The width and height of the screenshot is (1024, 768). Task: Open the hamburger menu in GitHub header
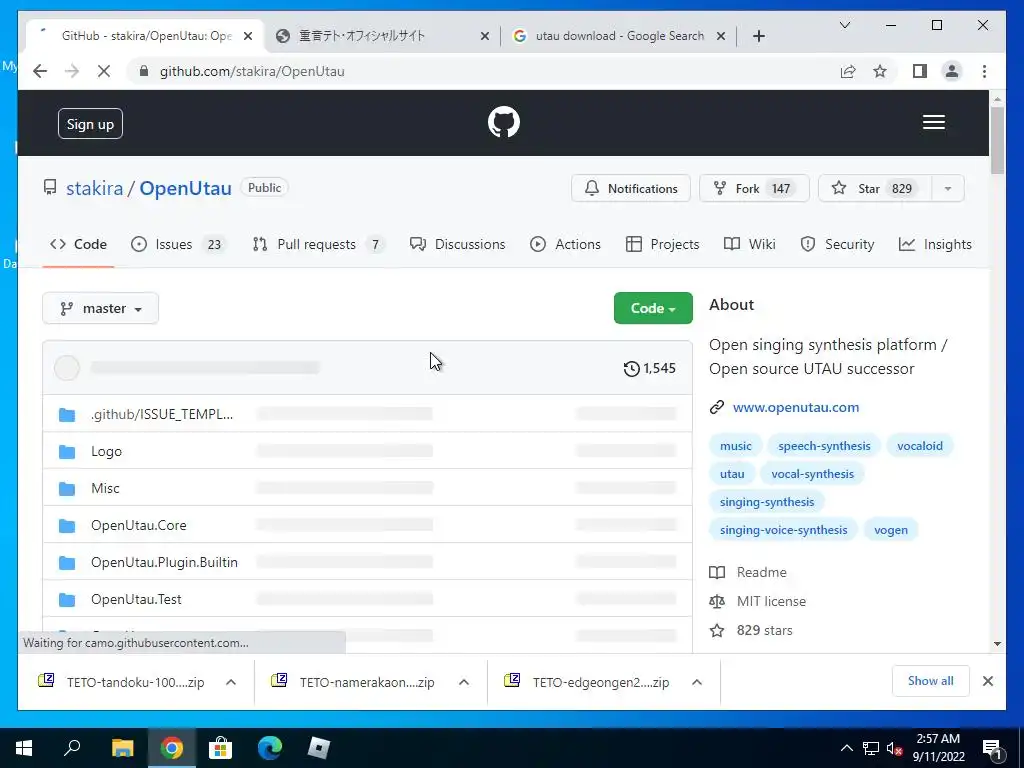[933, 122]
